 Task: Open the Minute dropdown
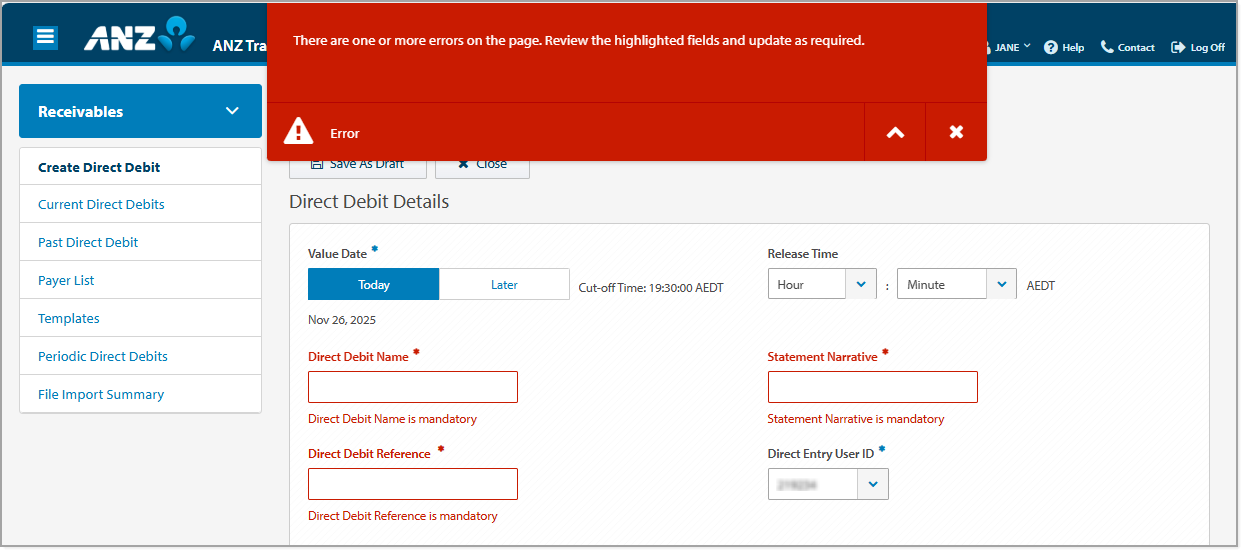click(x=957, y=284)
